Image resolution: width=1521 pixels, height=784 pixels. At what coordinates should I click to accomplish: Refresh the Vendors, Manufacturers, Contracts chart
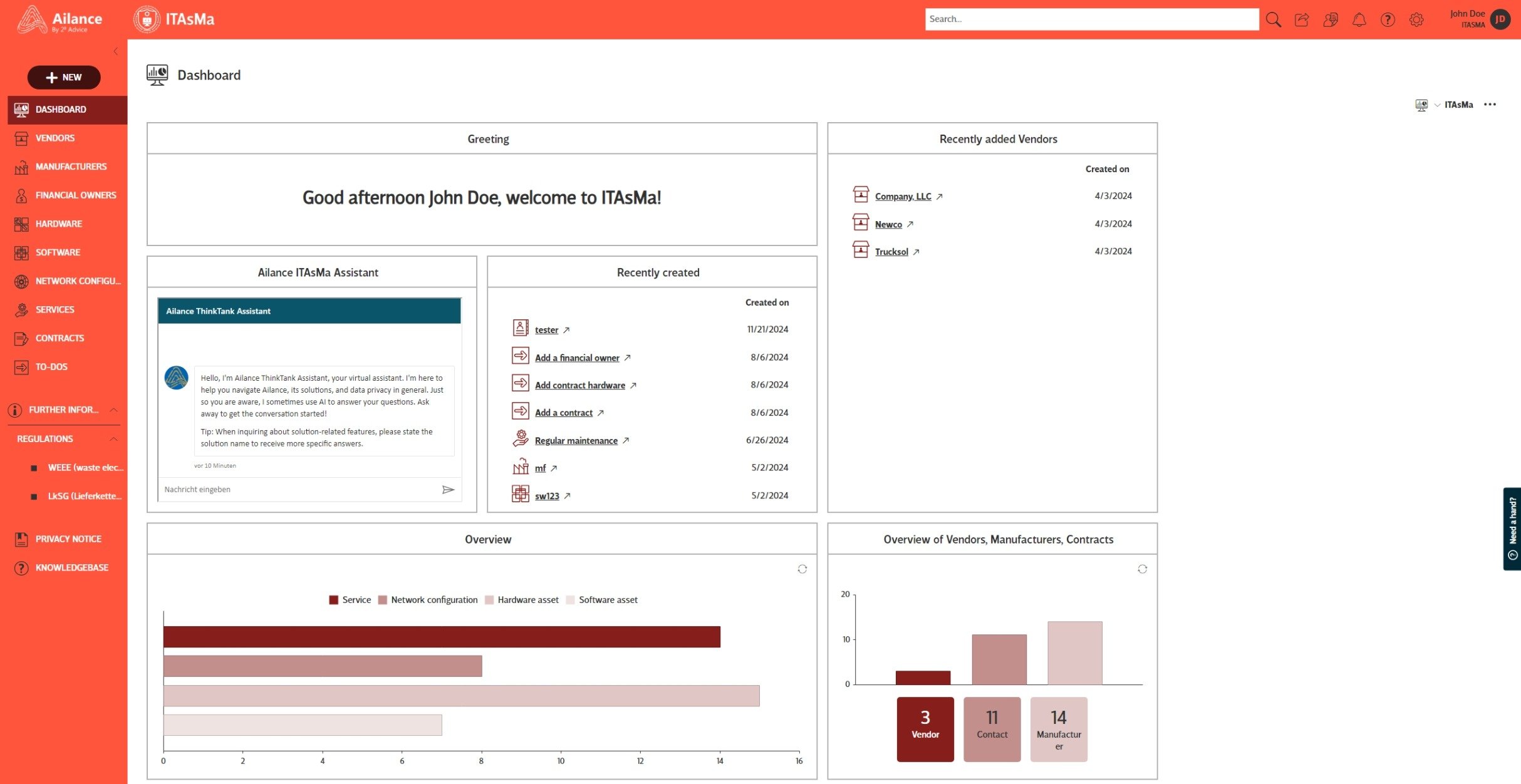[1142, 569]
